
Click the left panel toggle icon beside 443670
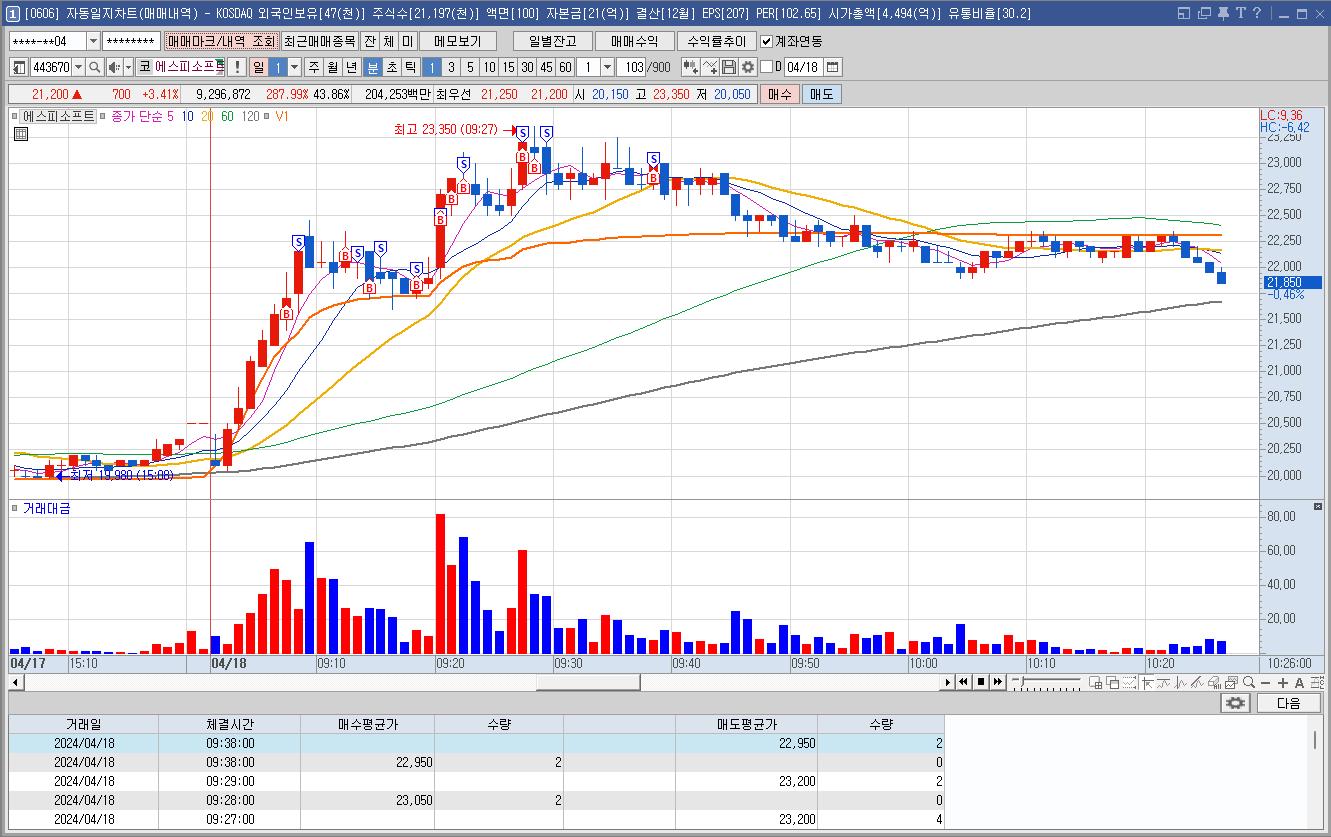point(19,67)
